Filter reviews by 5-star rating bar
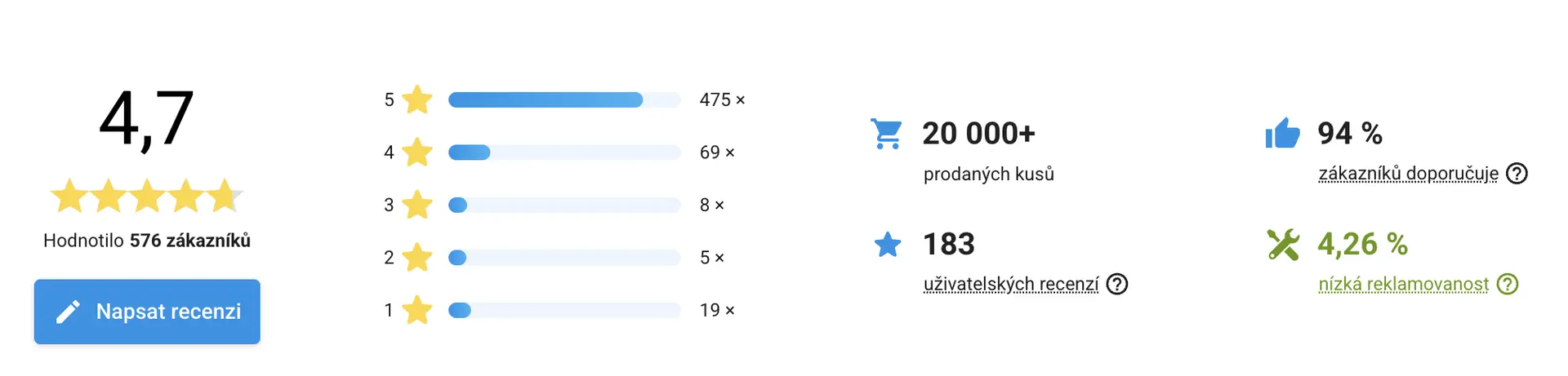 563,100
